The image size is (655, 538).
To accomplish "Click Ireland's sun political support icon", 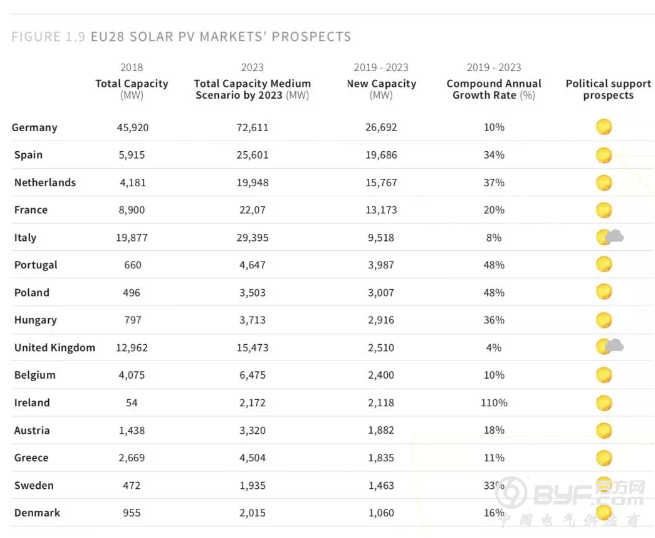I will [x=603, y=403].
